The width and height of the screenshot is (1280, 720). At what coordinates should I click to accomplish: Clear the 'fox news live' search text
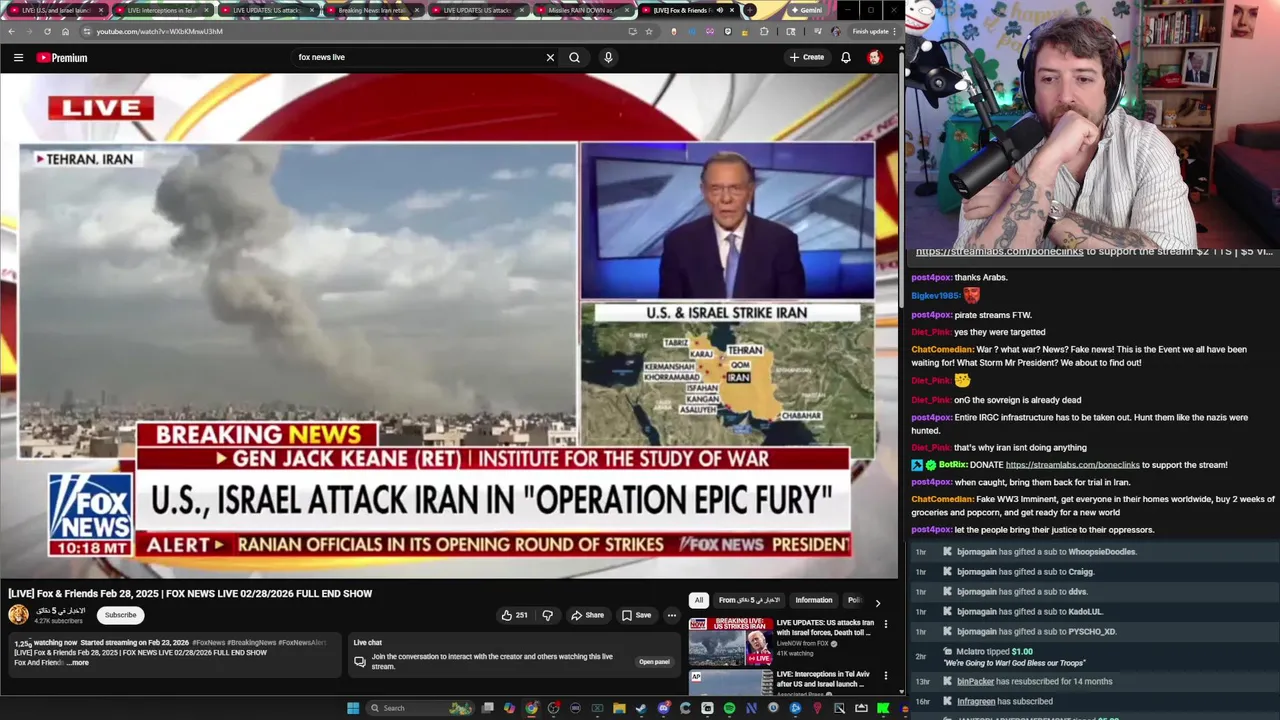pyautogui.click(x=550, y=58)
